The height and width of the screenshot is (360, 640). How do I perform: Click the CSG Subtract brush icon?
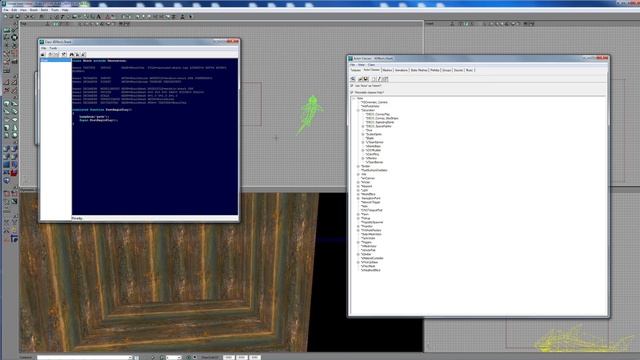[14, 149]
